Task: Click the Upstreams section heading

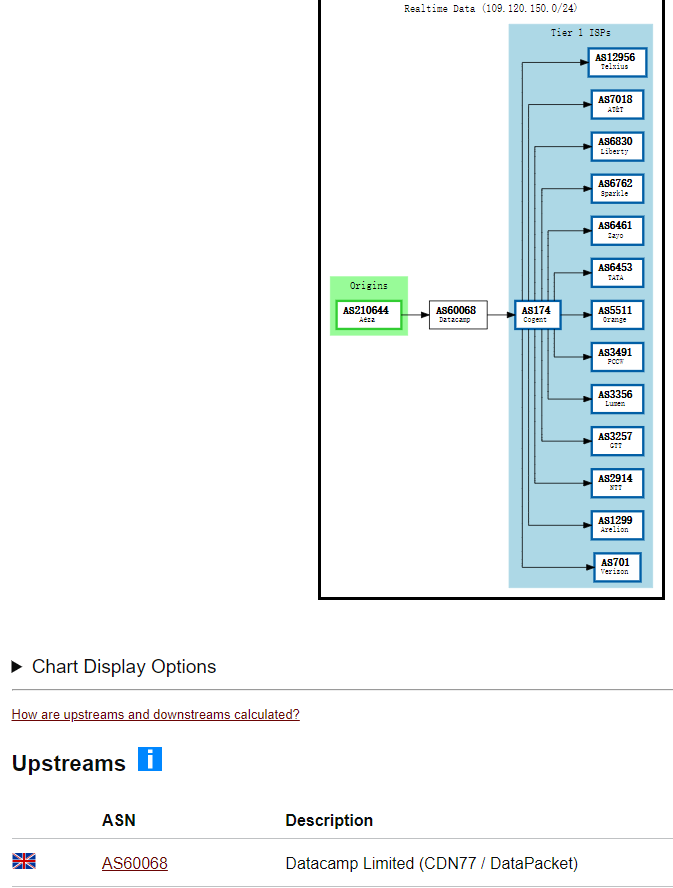Action: coord(69,763)
